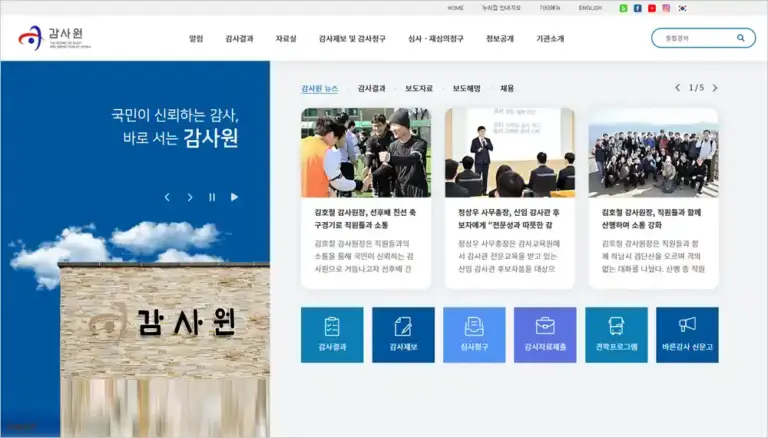Switch site to ENGLISH
This screenshot has height=438, width=768.
point(590,8)
